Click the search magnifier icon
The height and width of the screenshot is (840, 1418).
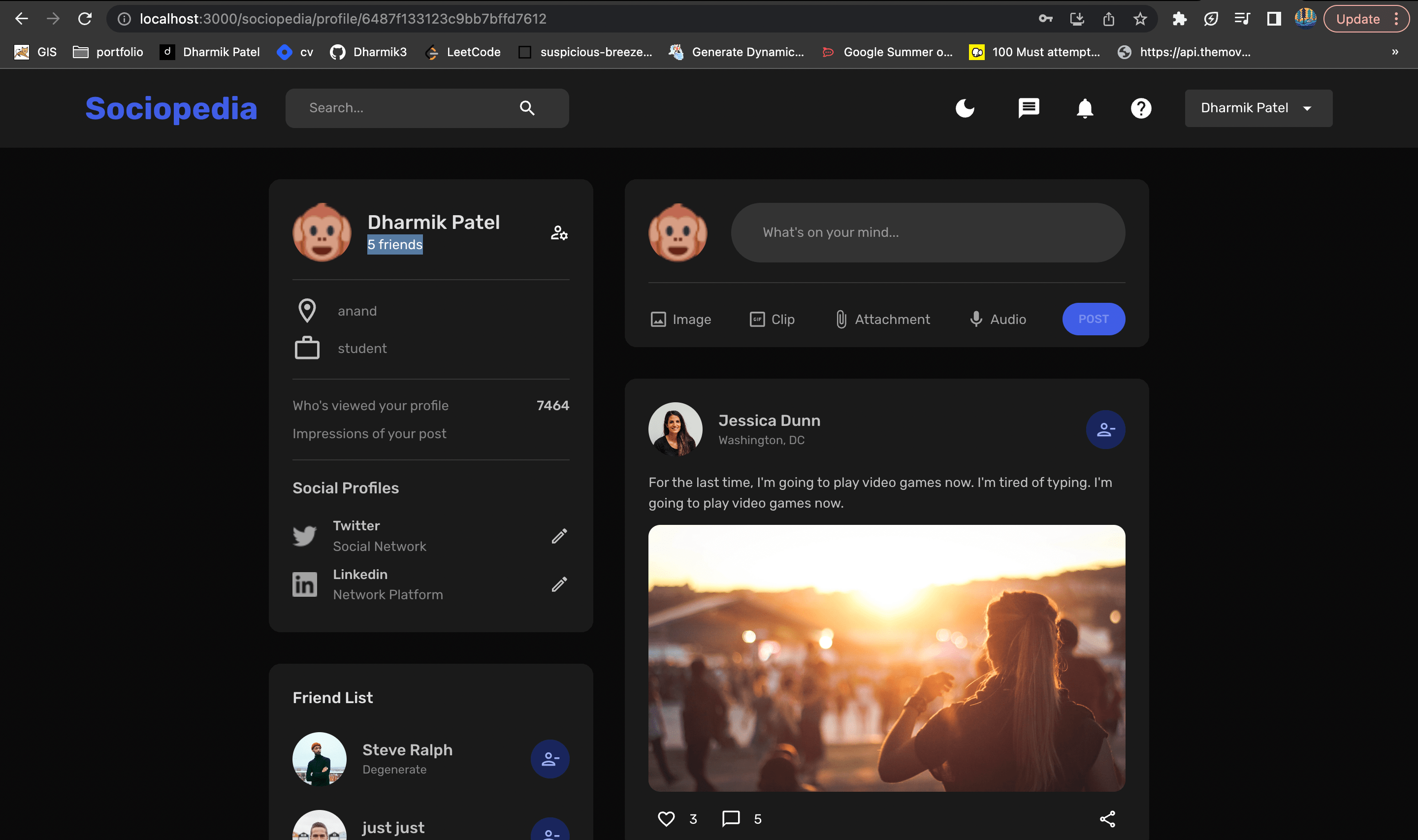coord(527,108)
